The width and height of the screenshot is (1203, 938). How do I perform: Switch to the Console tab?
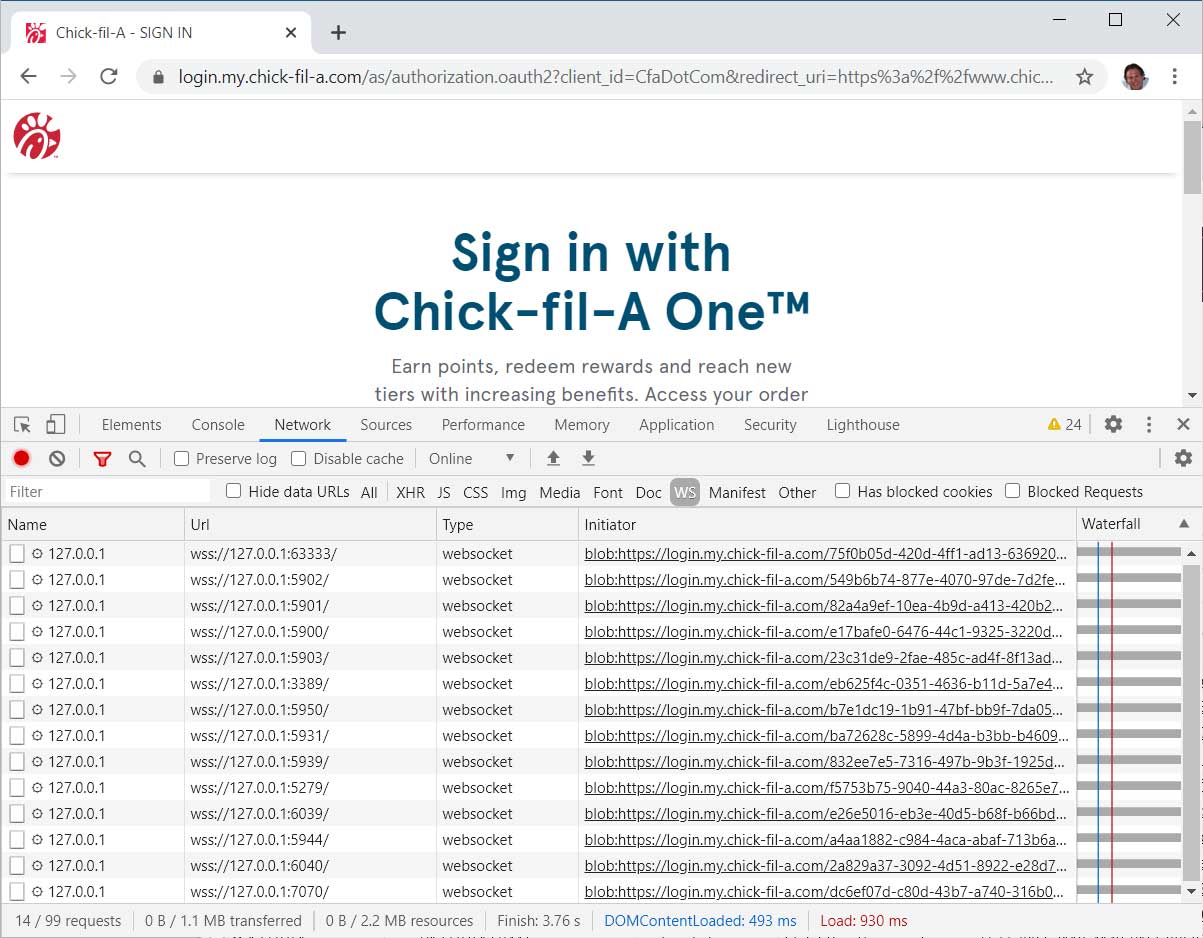pos(218,425)
